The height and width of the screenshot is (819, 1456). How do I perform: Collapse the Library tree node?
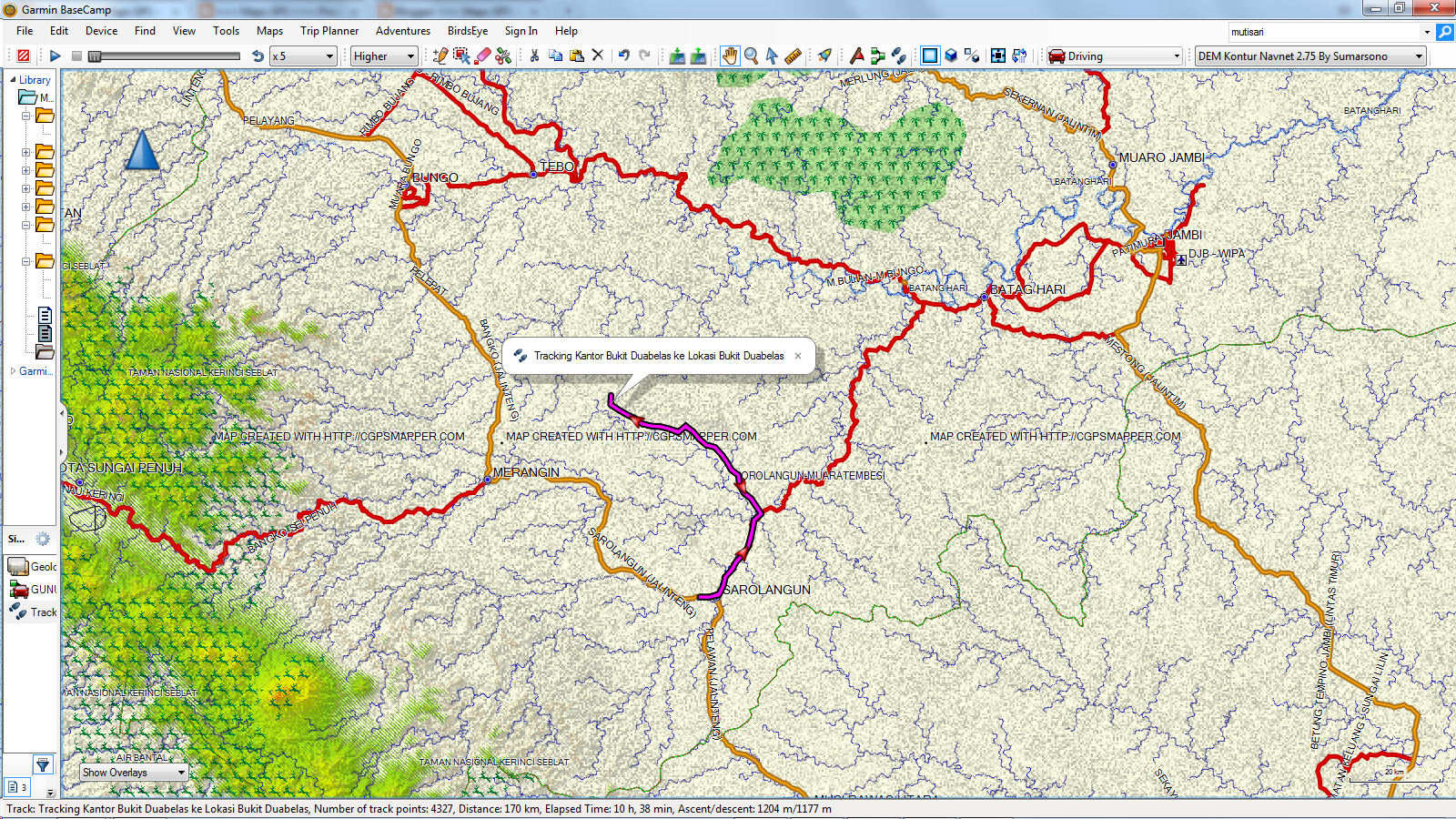pyautogui.click(x=13, y=80)
